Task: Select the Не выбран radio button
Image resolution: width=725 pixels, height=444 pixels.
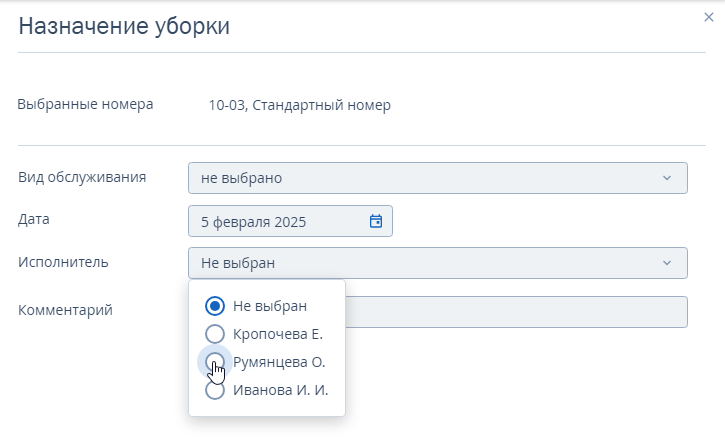Action: pos(215,306)
